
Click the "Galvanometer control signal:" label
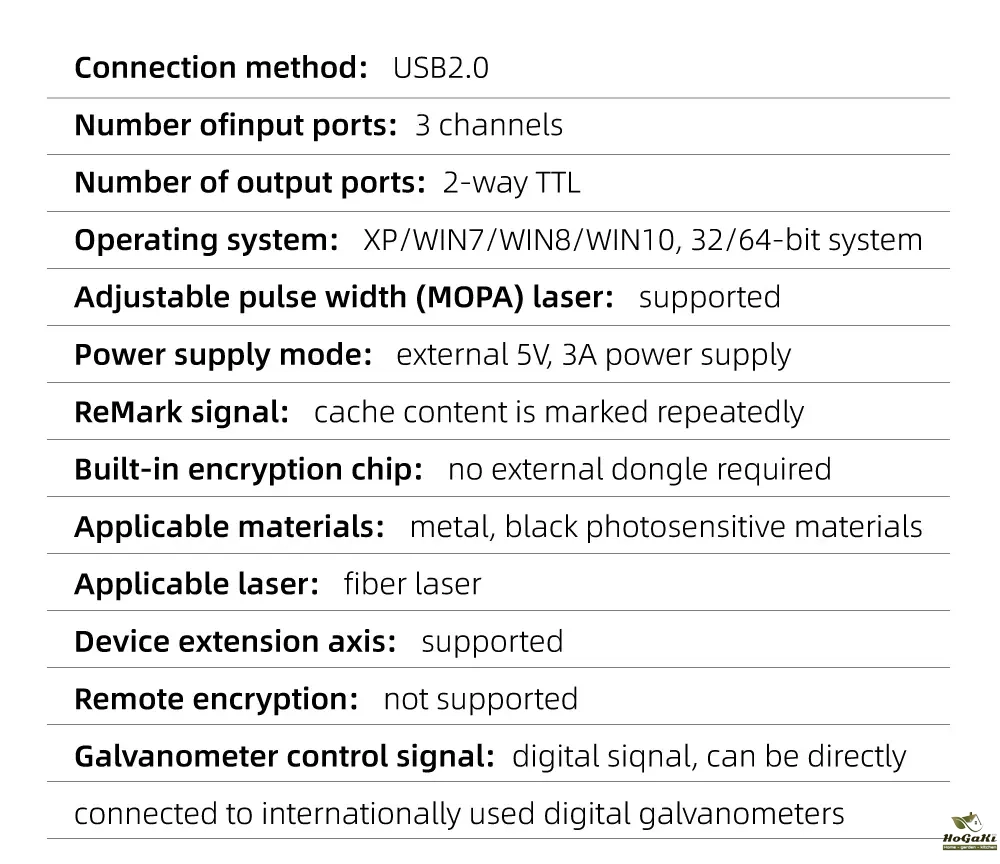(284, 756)
